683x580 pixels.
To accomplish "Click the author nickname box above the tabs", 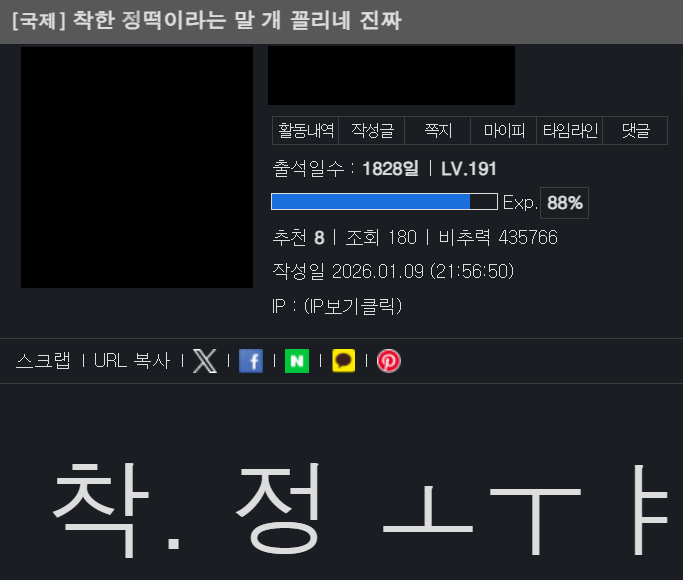I will [391, 75].
